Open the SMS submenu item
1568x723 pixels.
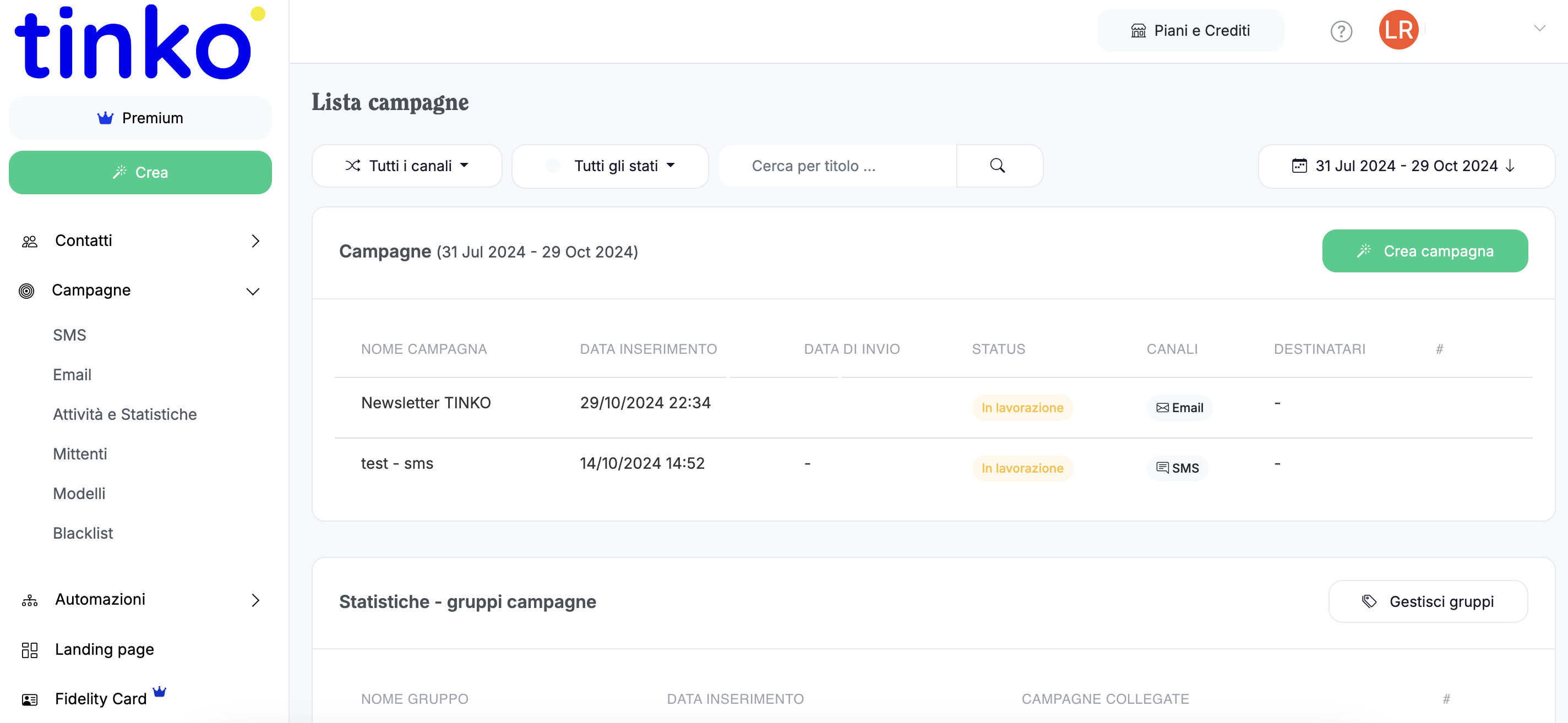69,335
